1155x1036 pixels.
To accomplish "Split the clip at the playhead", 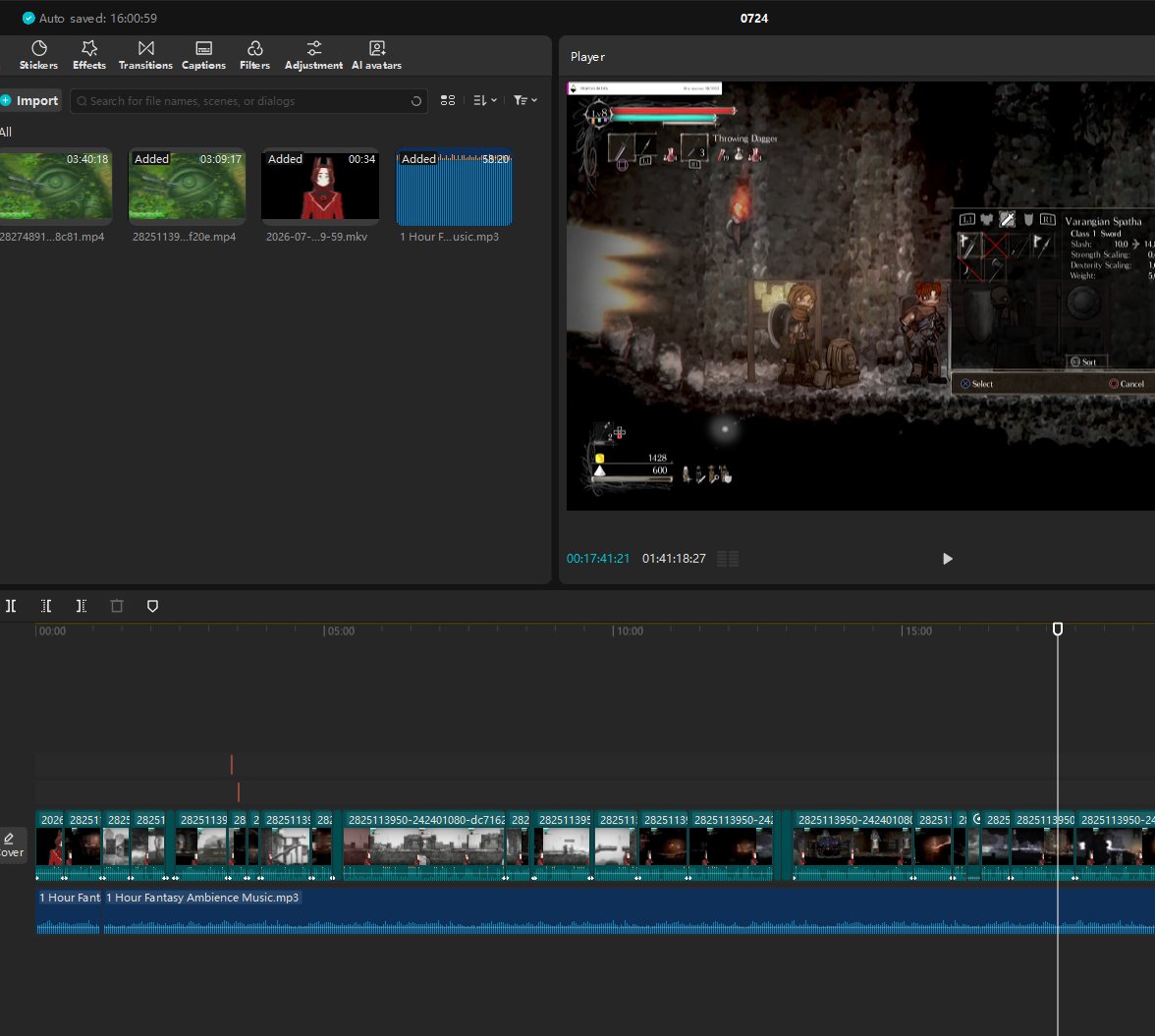I will [x=11, y=606].
